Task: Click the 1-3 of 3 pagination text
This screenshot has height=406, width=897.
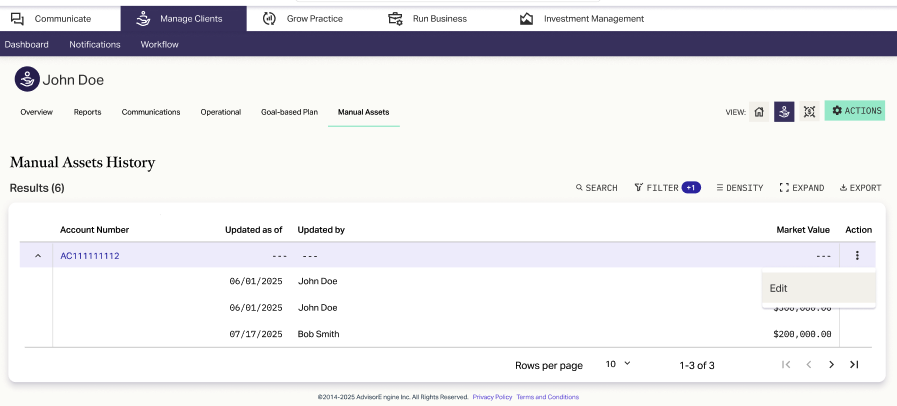Action: click(697, 365)
